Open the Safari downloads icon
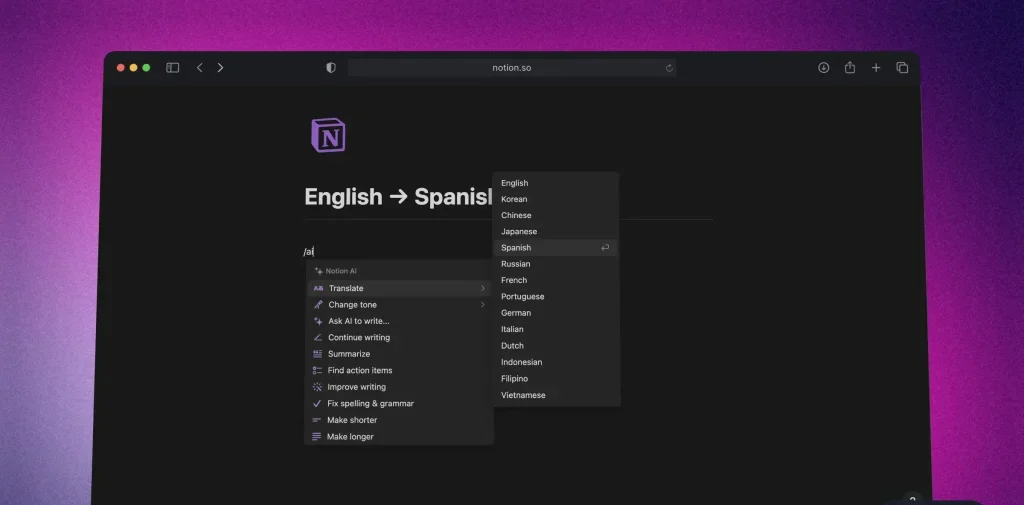1024x505 pixels. pos(823,68)
